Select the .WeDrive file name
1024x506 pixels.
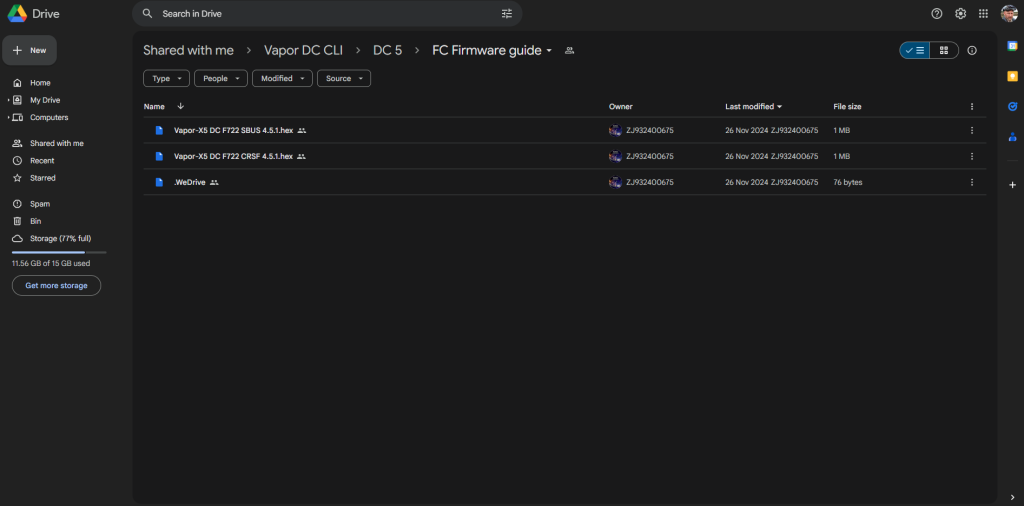[189, 182]
